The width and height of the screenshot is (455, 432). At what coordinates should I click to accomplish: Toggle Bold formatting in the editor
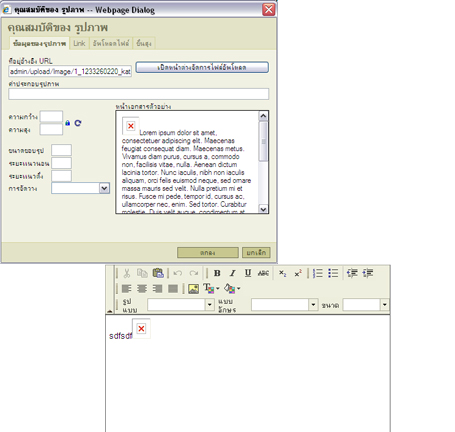pyautogui.click(x=217, y=273)
